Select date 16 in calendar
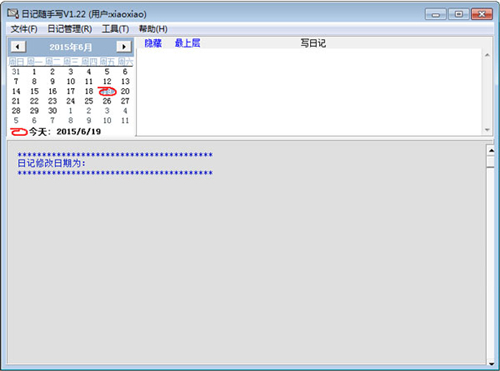 (52, 91)
